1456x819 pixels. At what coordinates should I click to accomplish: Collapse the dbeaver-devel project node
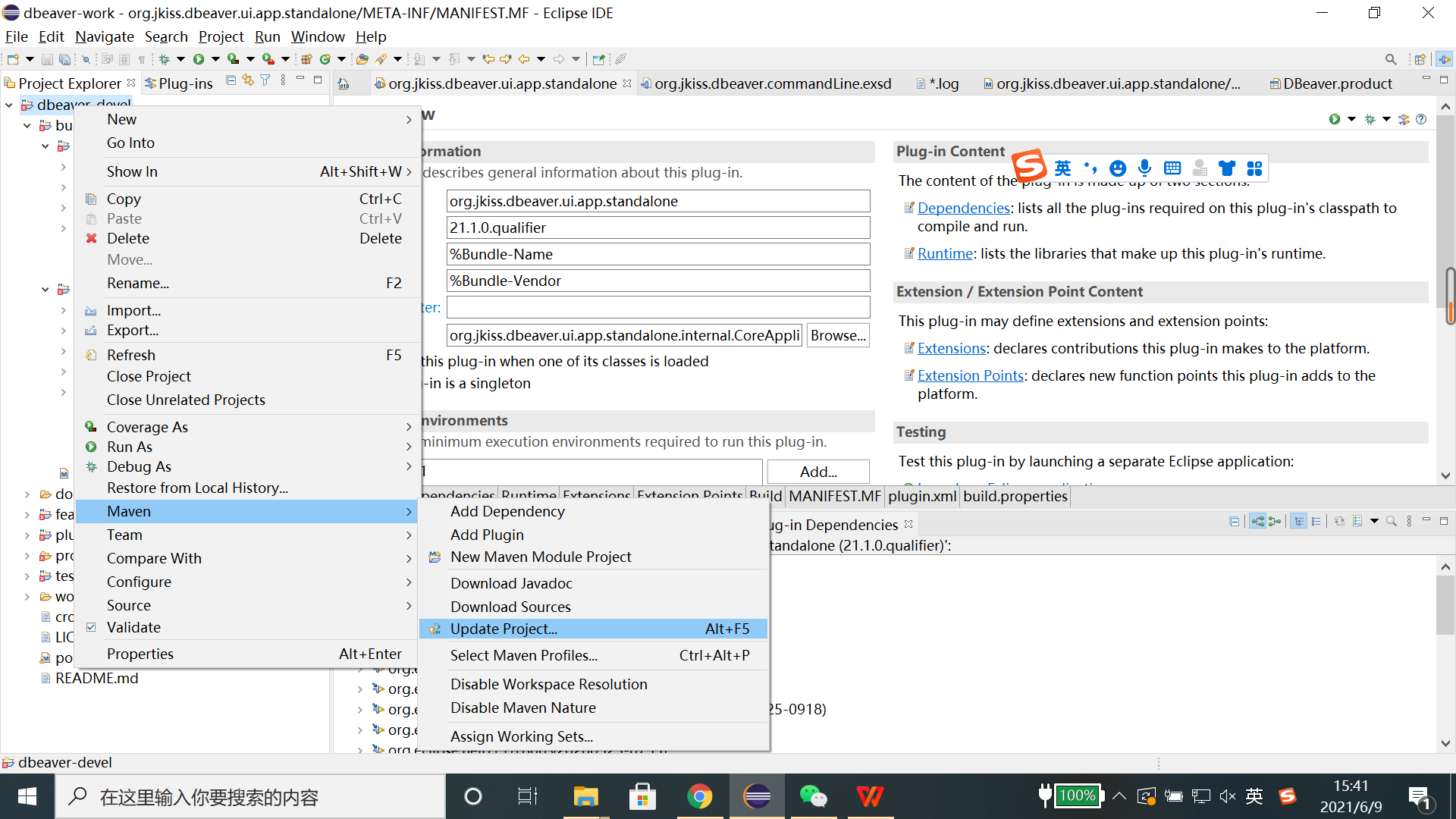(10, 105)
